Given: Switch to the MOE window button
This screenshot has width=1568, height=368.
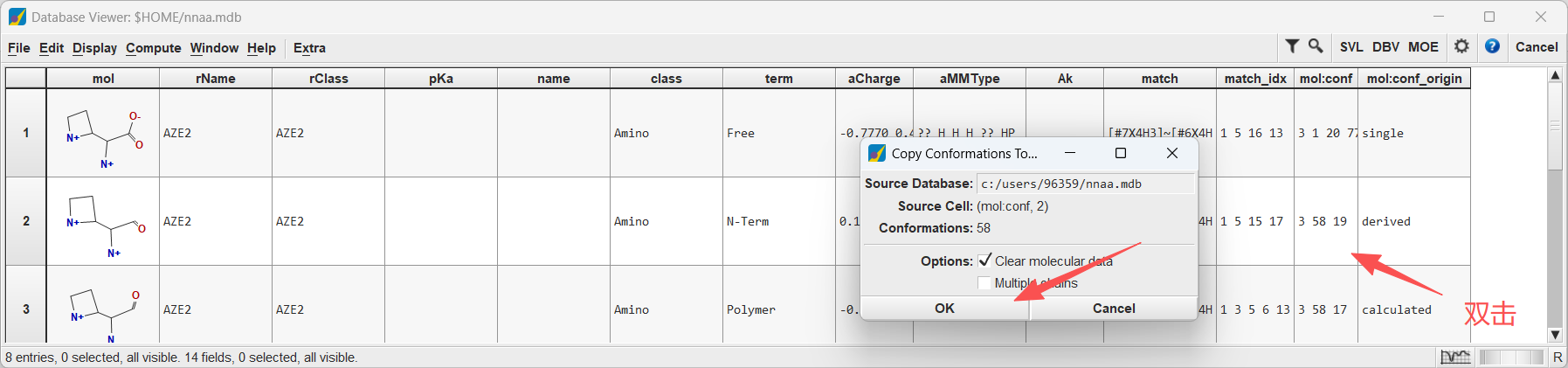Looking at the screenshot, I should tap(1423, 47).
